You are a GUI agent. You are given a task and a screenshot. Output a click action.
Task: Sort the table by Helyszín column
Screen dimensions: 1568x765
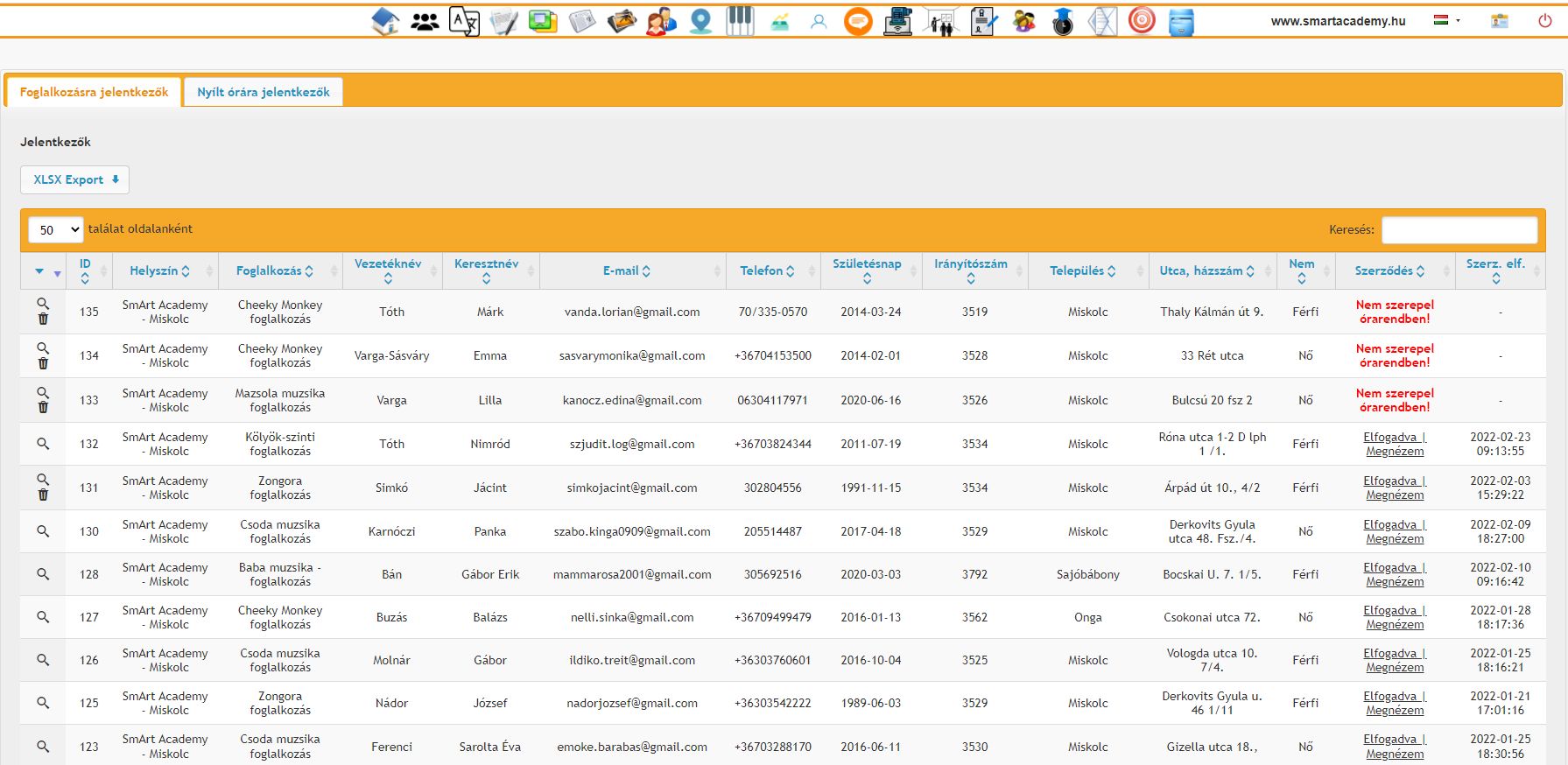(159, 271)
